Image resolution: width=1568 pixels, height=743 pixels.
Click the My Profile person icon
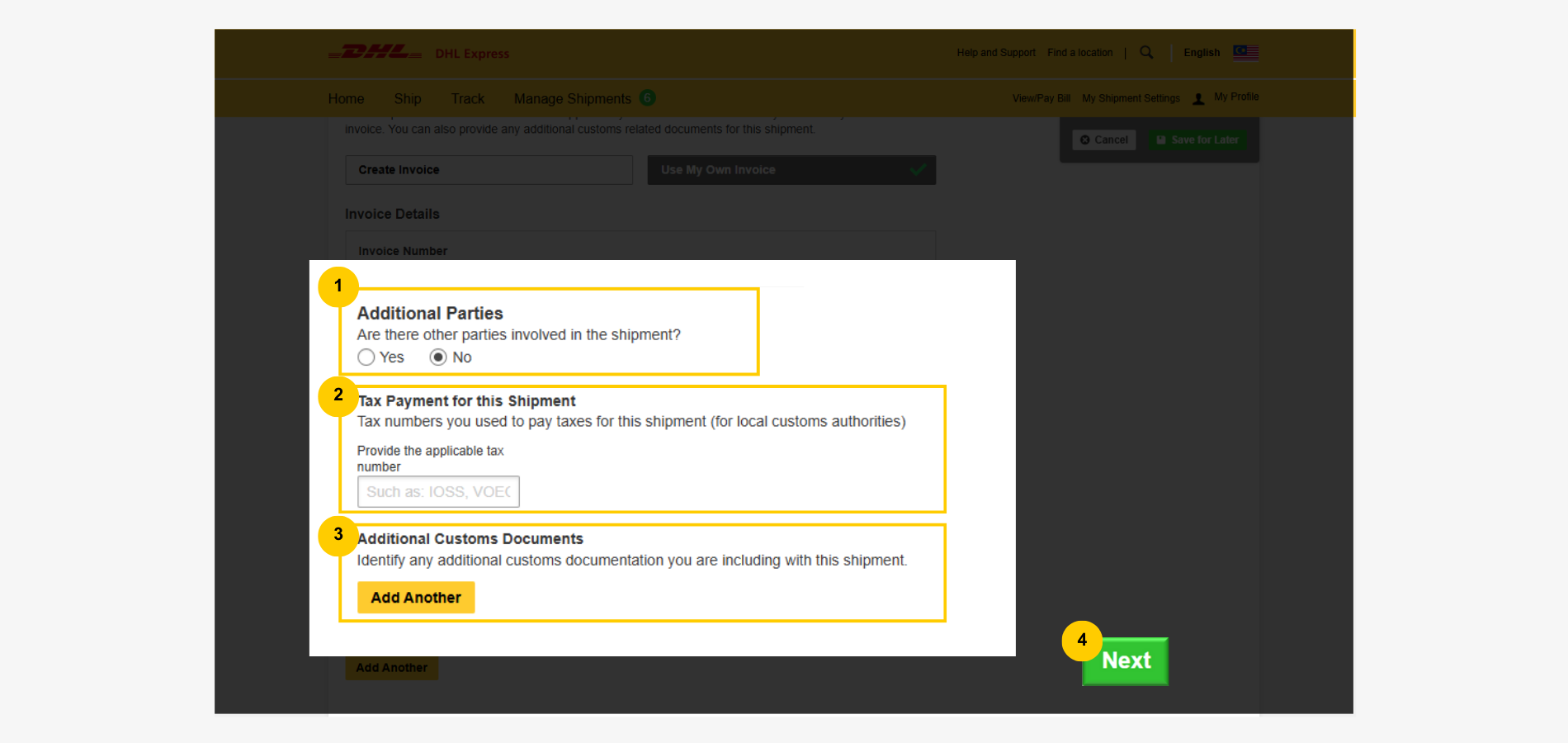(1198, 99)
